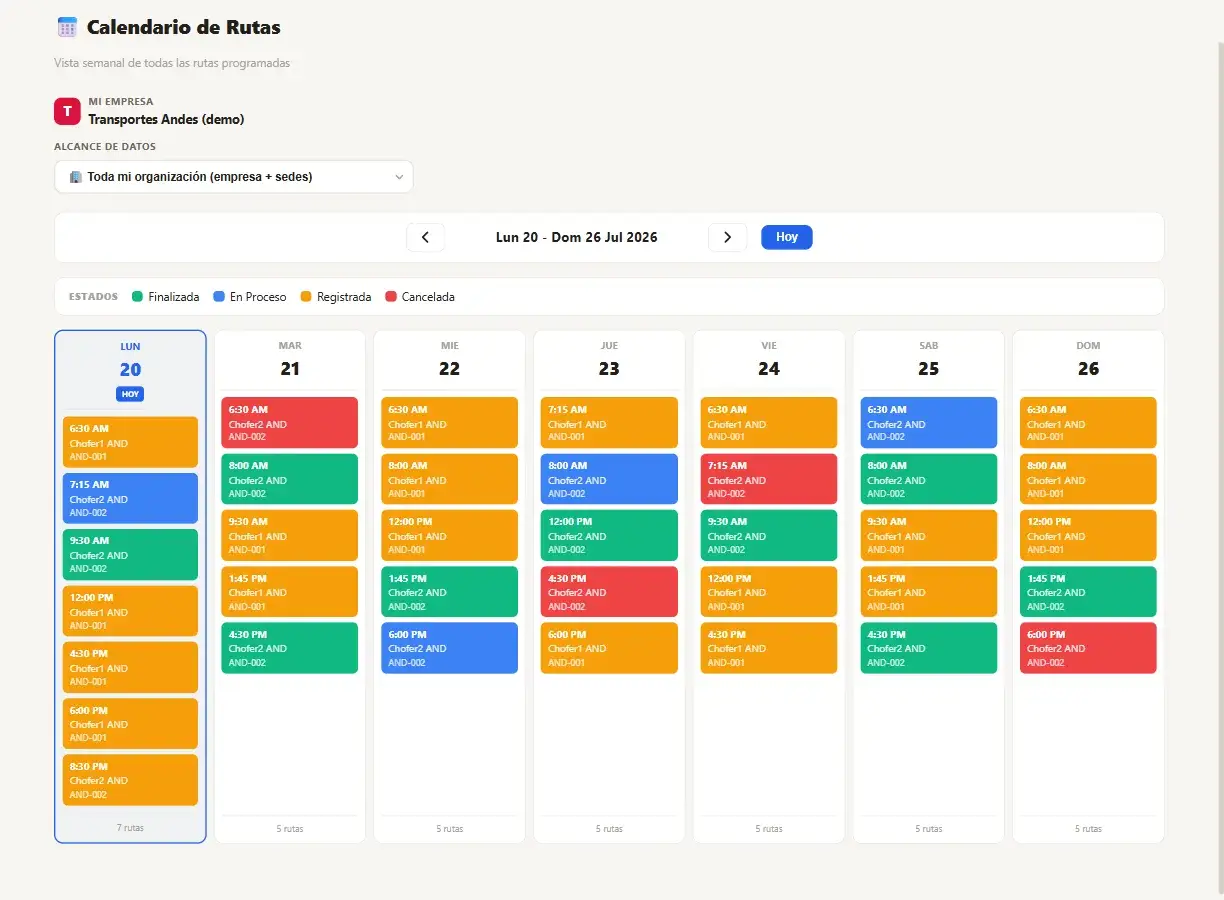This screenshot has width=1224, height=900.
Task: Open Thursday's blue 8:00 AM route
Action: (609, 479)
